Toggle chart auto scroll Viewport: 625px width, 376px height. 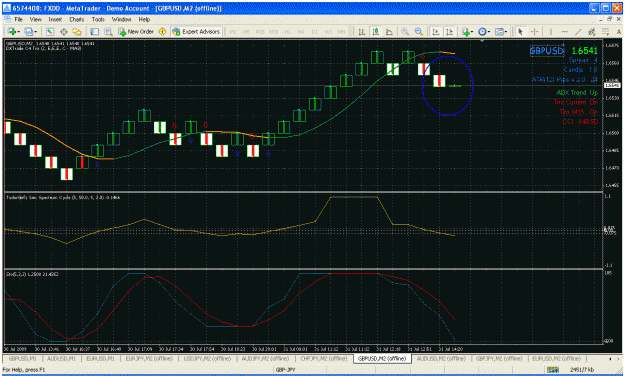click(x=436, y=31)
